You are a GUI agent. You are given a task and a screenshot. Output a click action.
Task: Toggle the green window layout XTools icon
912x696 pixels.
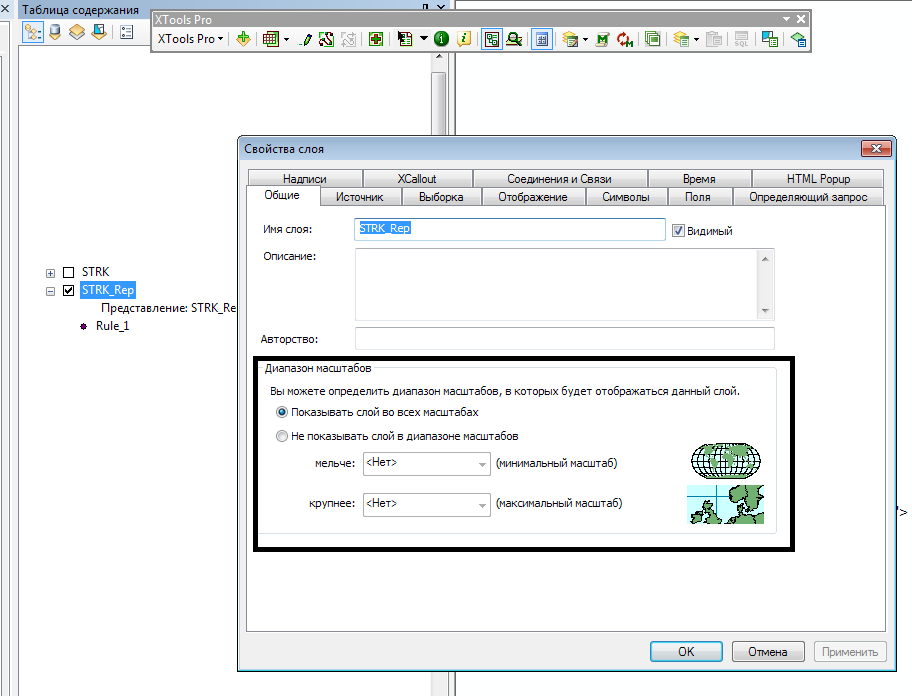coord(491,39)
